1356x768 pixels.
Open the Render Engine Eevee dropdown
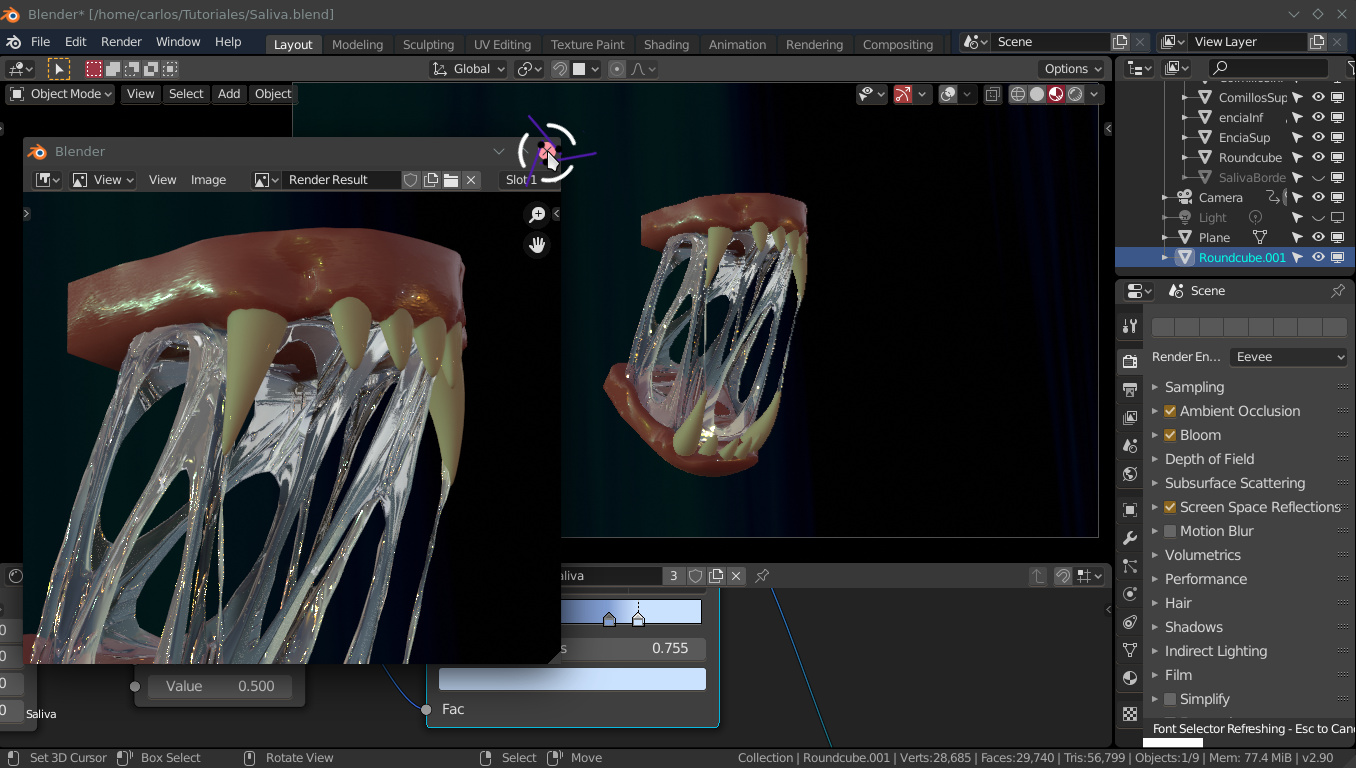[x=1288, y=357]
